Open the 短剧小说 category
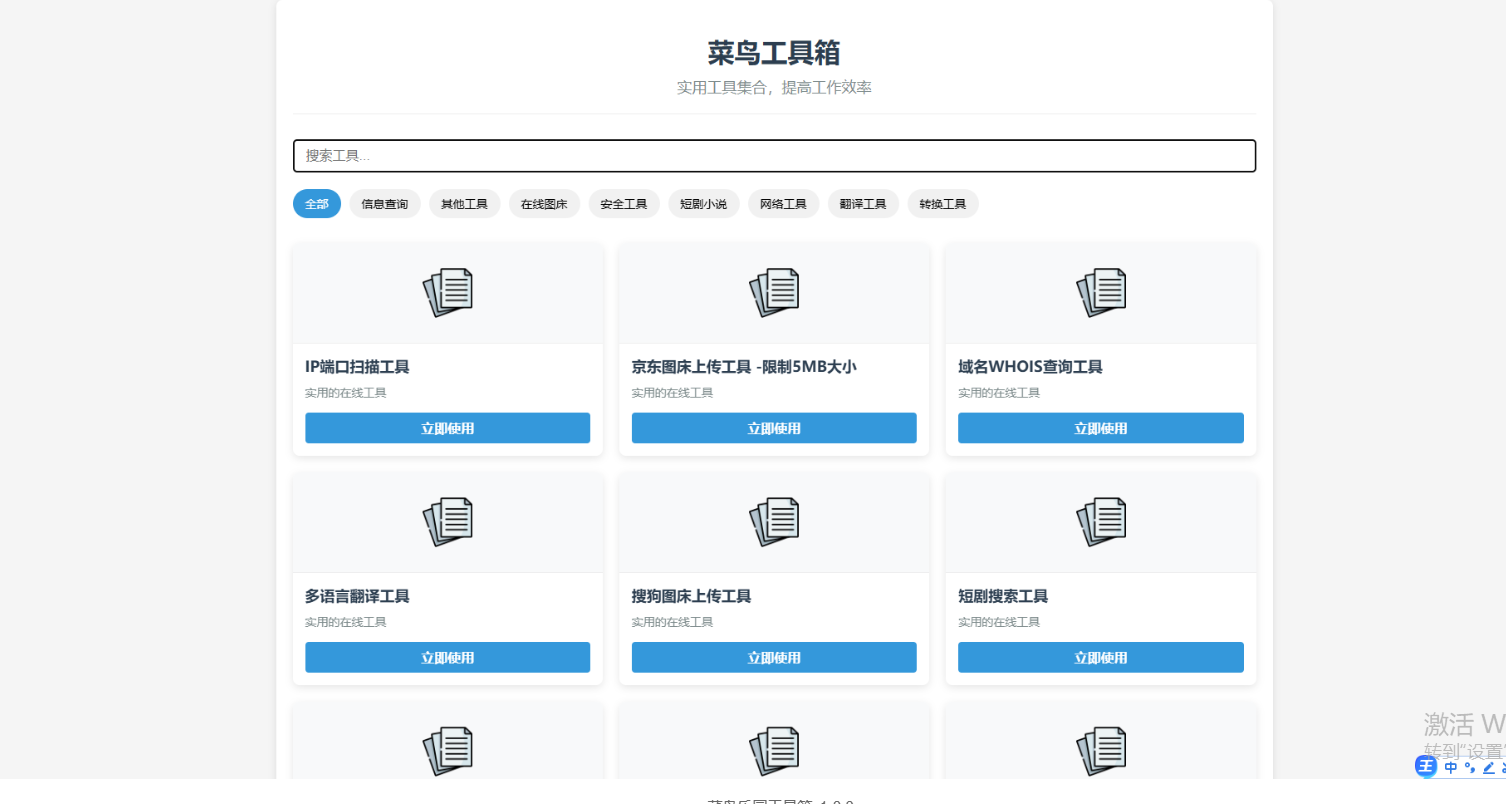Viewport: 1506px width, 804px height. [x=704, y=204]
